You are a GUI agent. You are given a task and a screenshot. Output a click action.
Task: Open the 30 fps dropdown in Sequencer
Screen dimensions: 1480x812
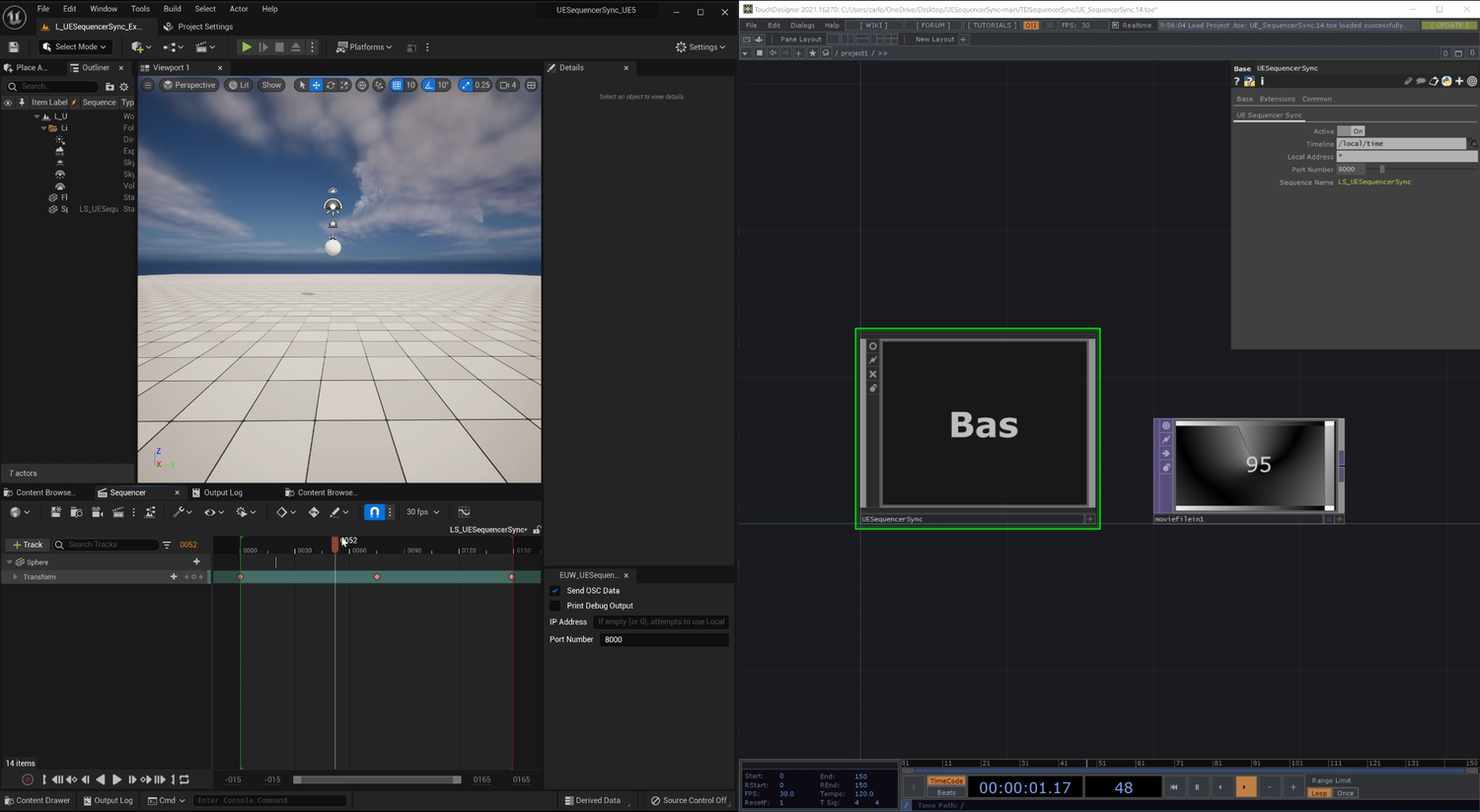coord(422,512)
